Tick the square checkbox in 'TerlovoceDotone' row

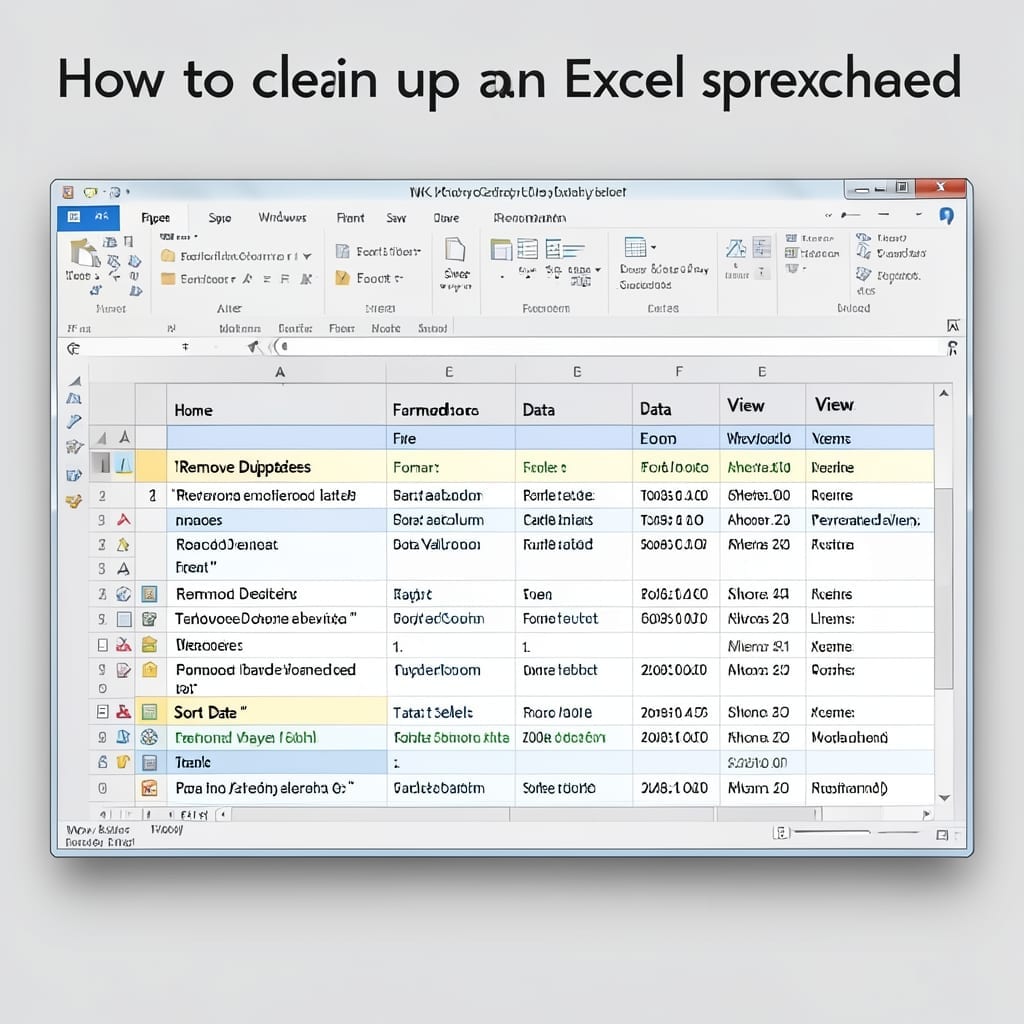(x=124, y=619)
